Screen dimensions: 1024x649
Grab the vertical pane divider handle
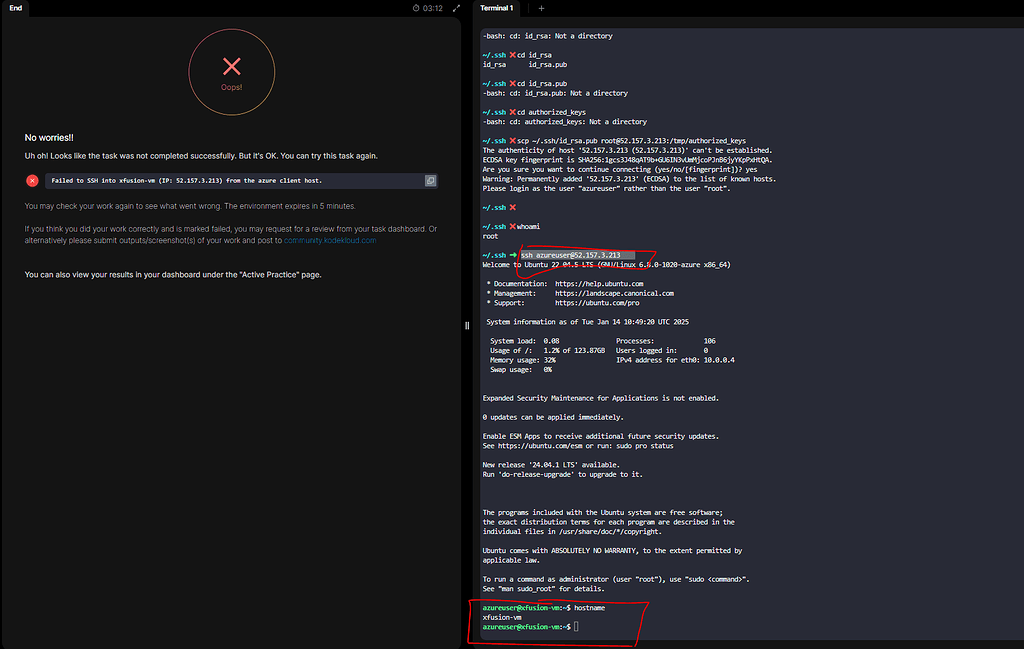(467, 325)
